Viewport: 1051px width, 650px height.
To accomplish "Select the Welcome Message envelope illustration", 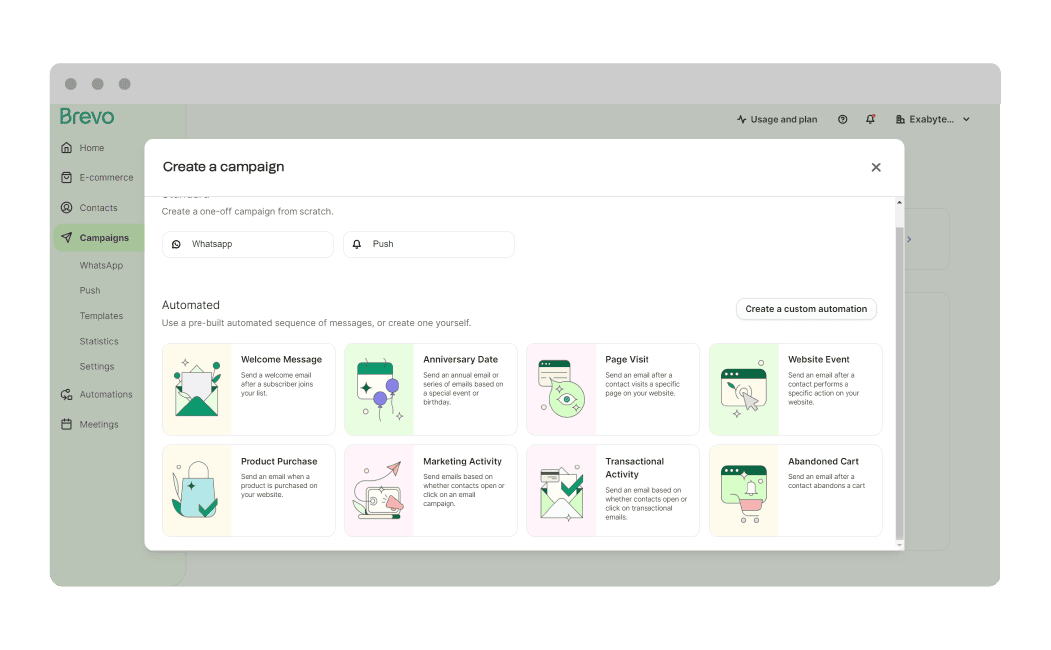I will pyautogui.click(x=197, y=389).
